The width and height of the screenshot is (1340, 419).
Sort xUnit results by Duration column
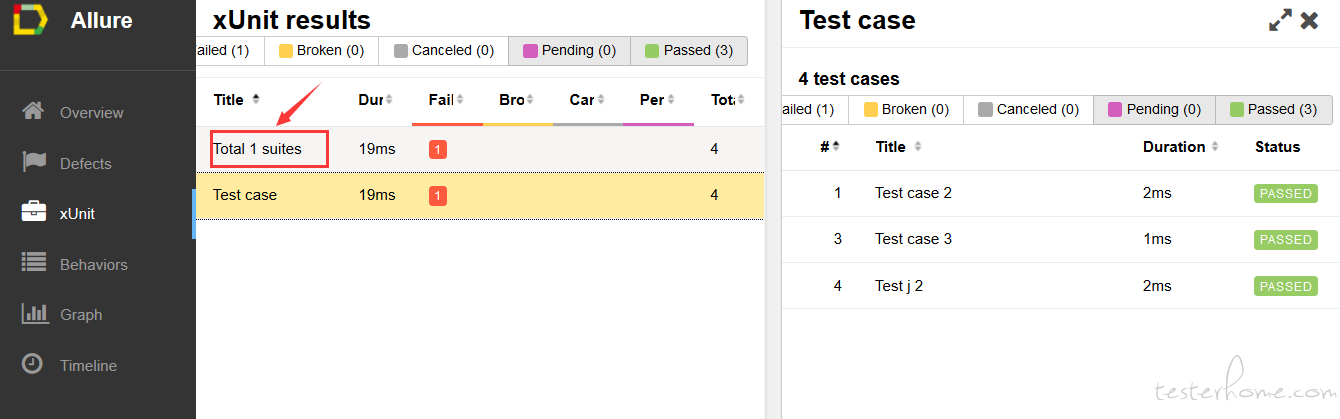click(375, 99)
